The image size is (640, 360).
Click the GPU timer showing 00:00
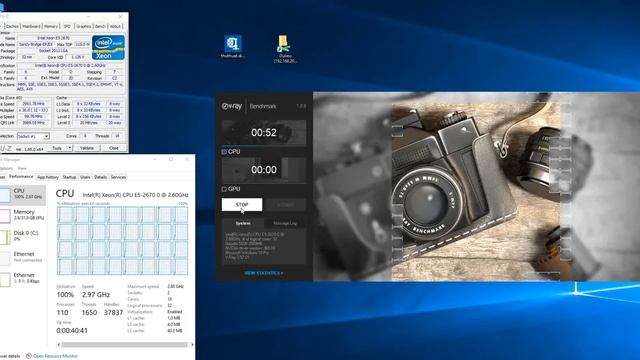pos(264,170)
